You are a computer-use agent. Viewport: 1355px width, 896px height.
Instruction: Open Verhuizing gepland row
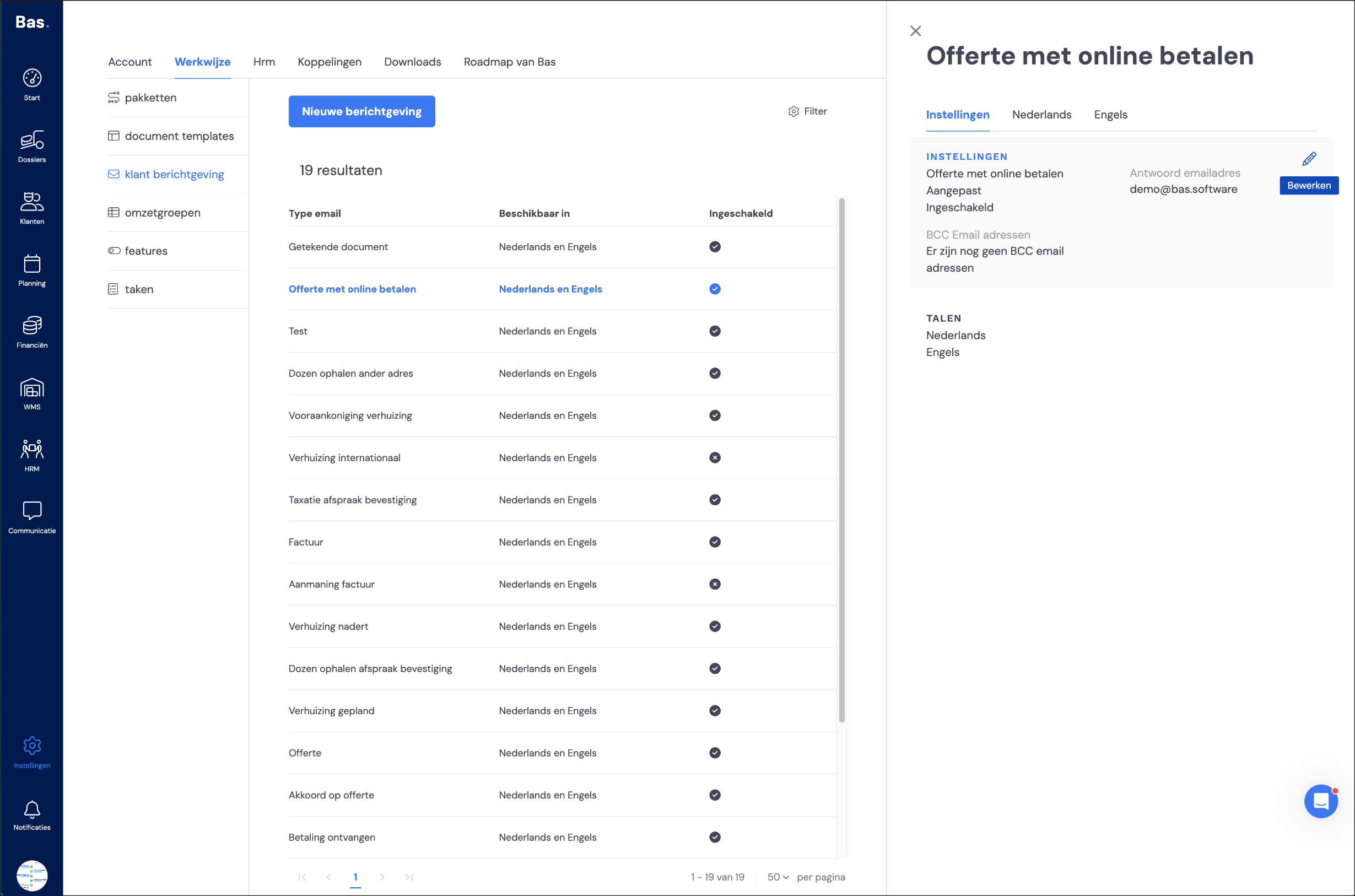click(562, 711)
